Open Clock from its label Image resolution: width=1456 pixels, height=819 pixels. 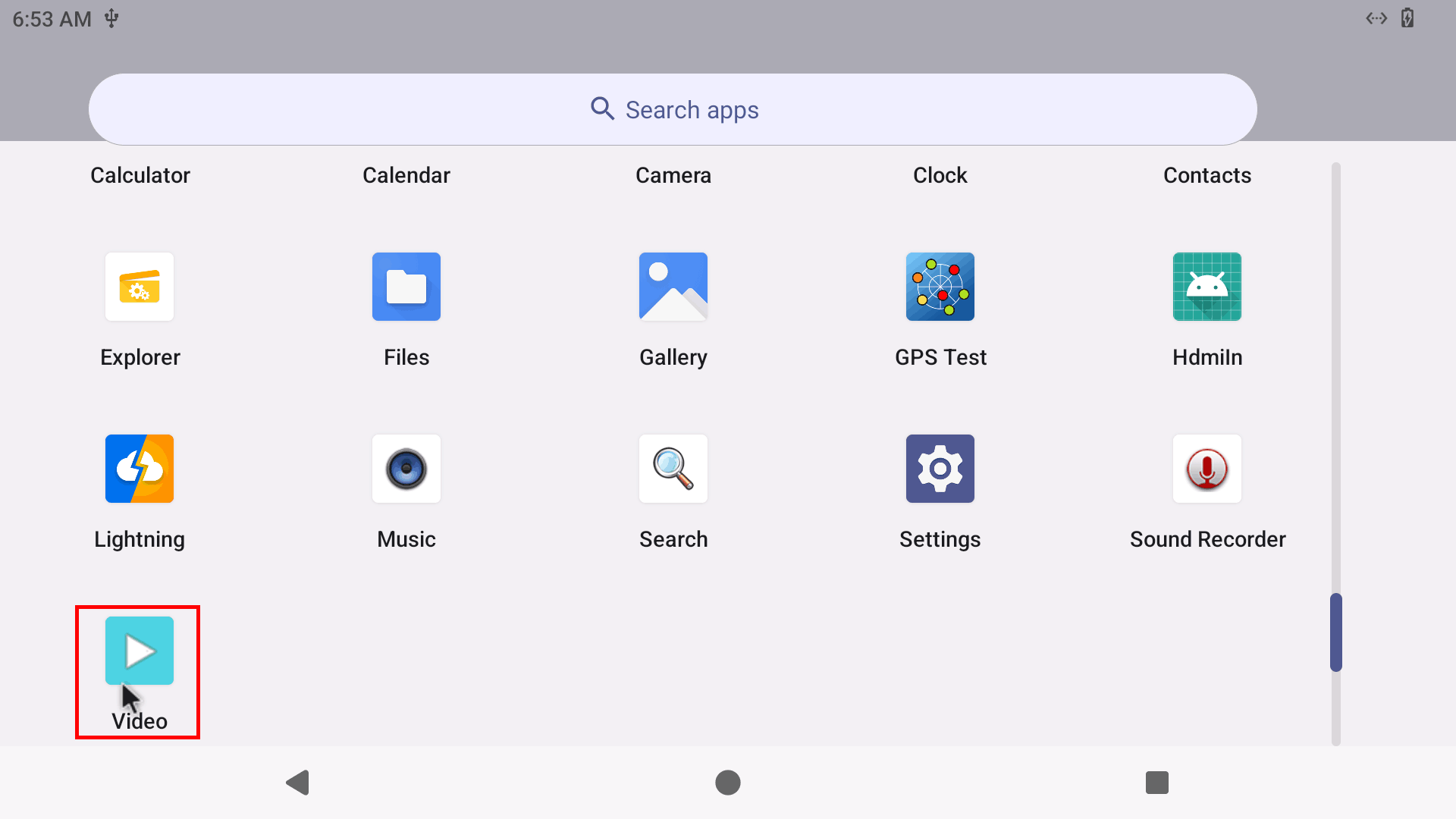(940, 175)
